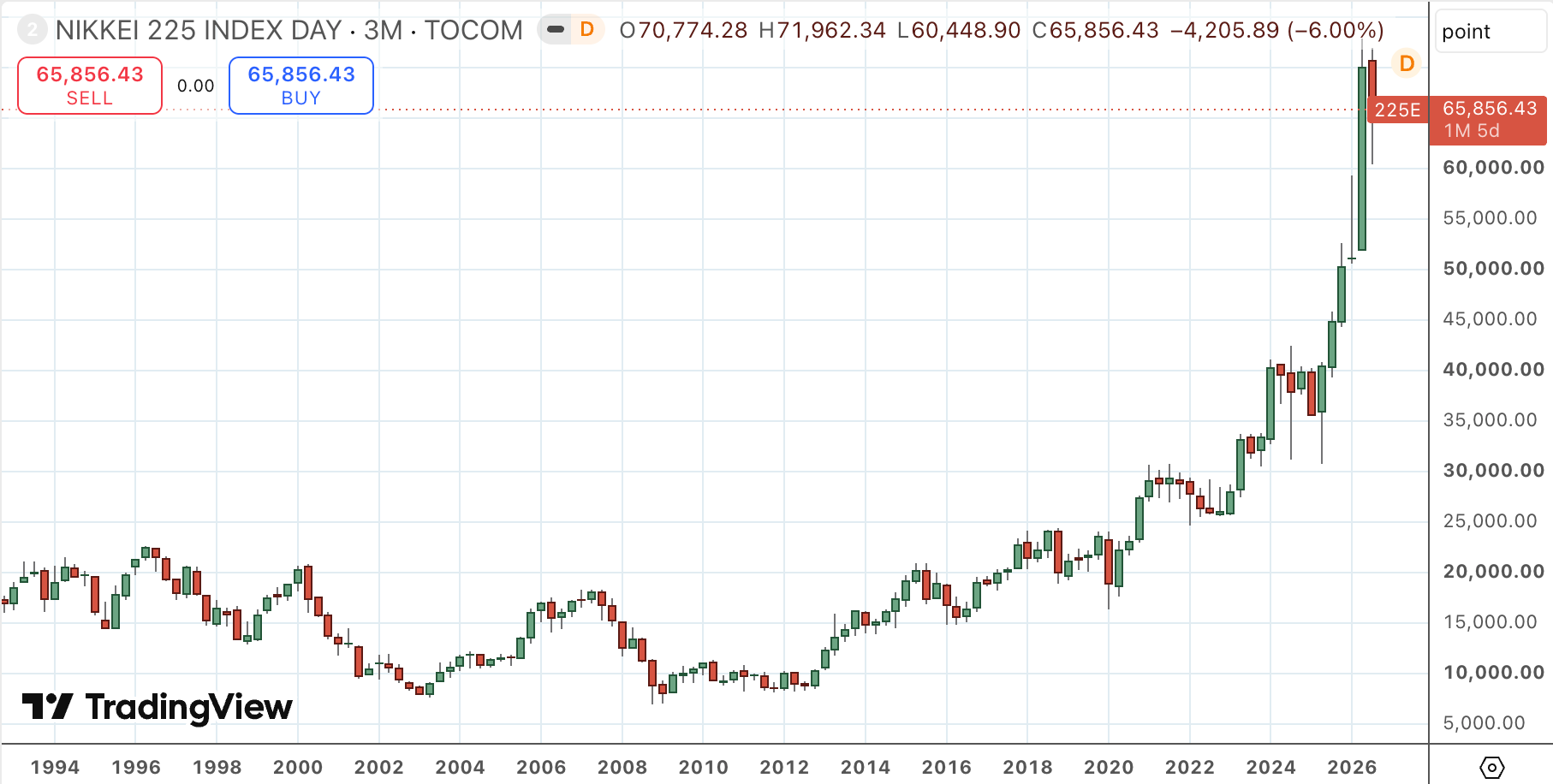Click the 2008 label on the time axis
This screenshot has width=1553, height=784.
(x=622, y=768)
